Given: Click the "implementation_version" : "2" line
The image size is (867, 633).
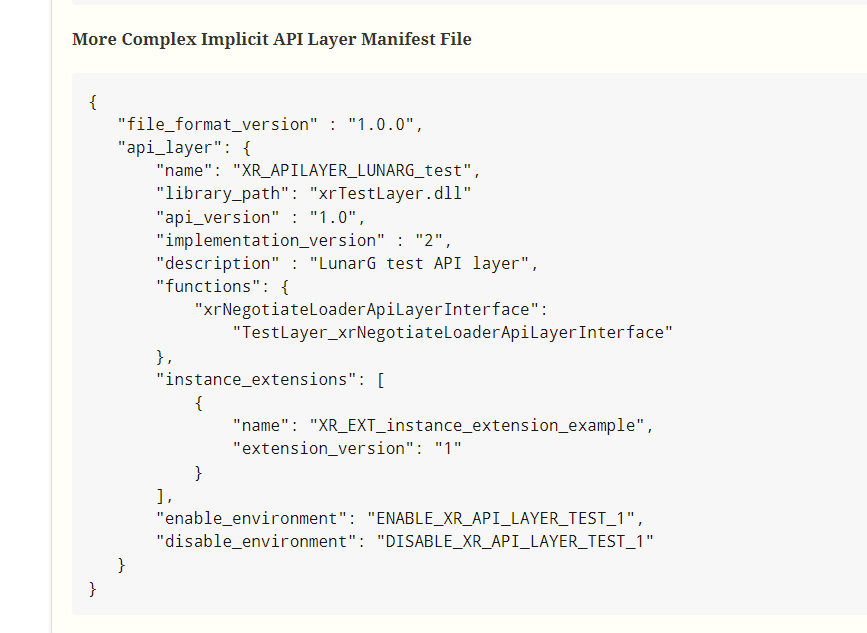Looking at the screenshot, I should 304,240.
